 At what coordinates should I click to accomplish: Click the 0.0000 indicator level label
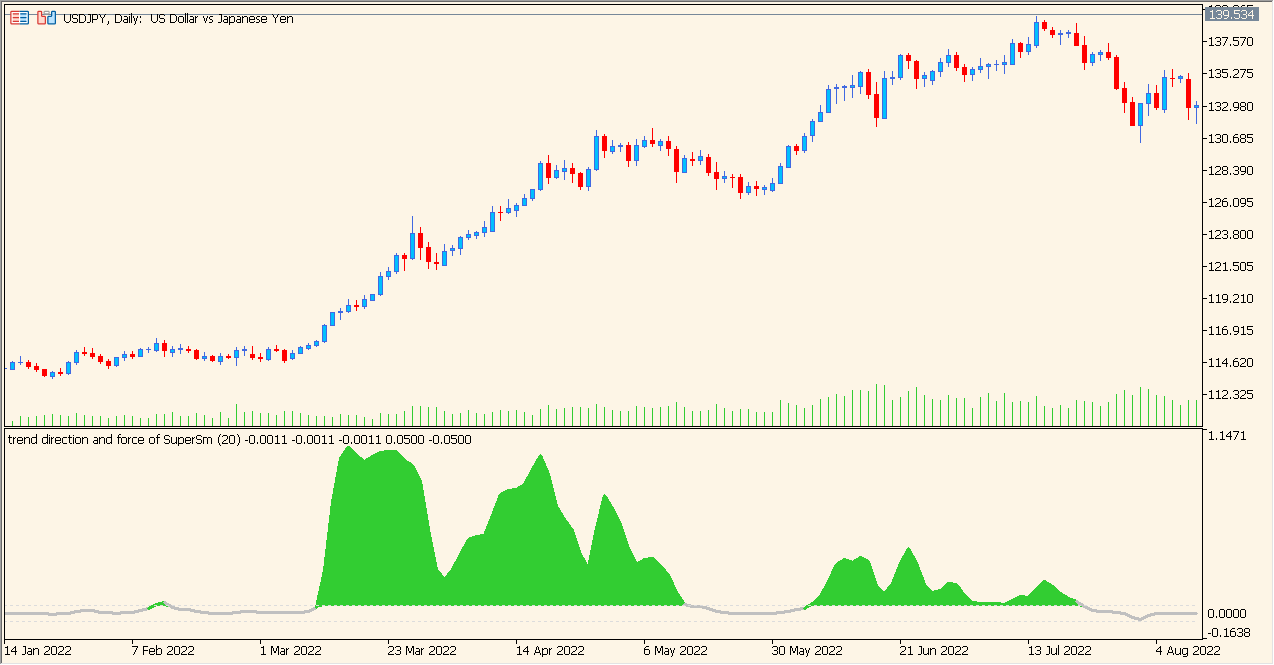click(1225, 613)
